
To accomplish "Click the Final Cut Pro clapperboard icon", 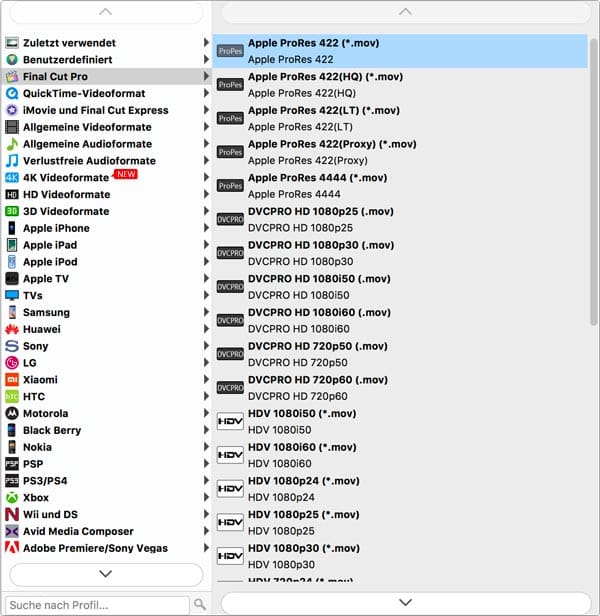I will click(12, 77).
